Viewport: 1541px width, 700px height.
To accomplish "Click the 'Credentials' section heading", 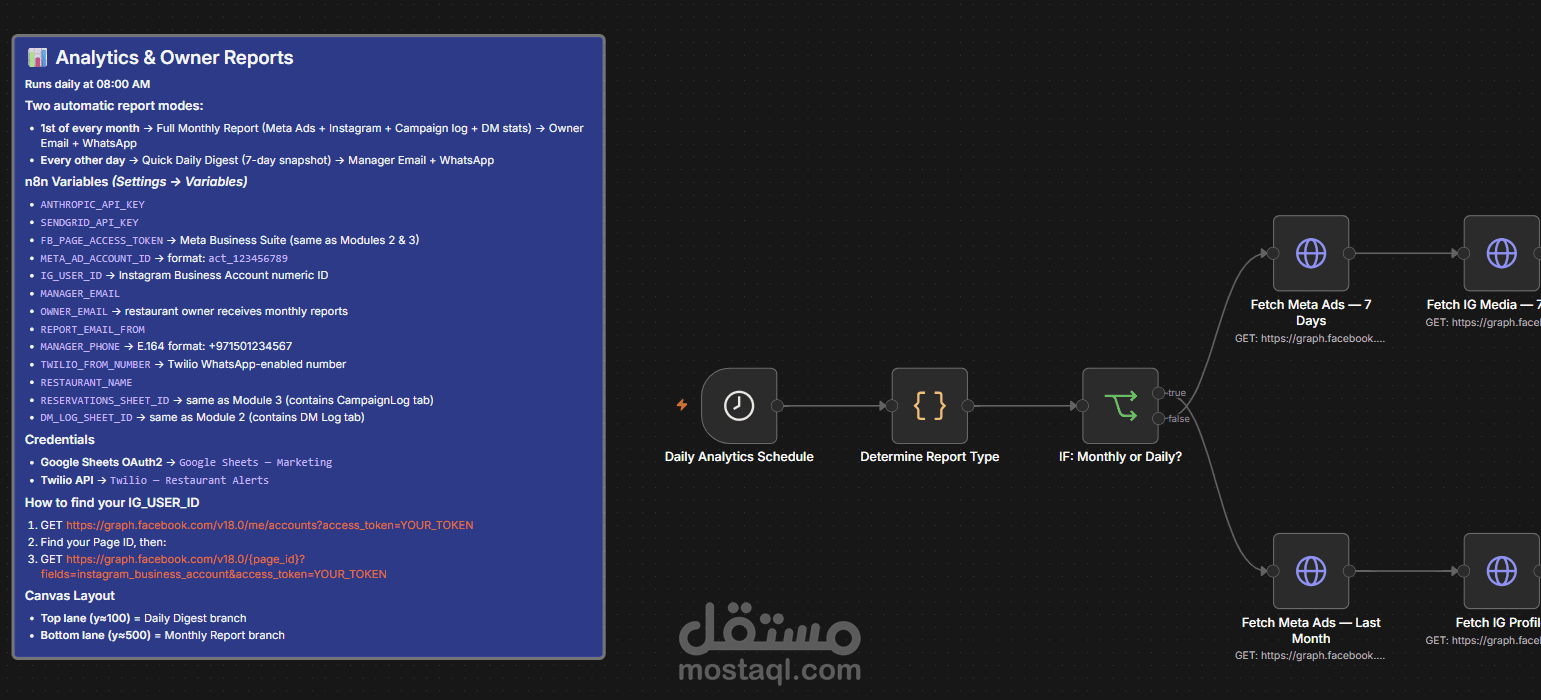I will click(60, 440).
